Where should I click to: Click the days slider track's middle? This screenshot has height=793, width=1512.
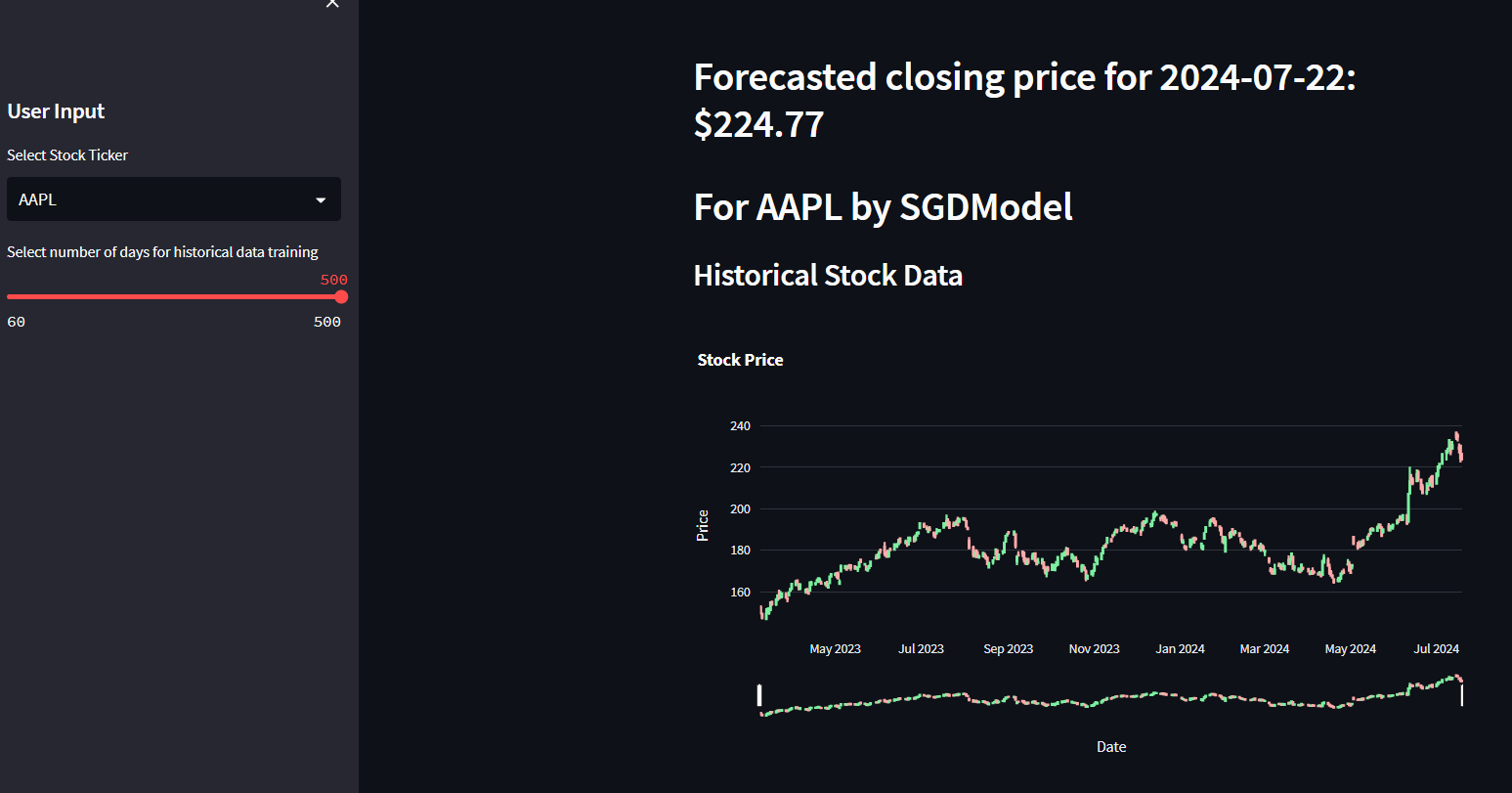click(x=174, y=297)
